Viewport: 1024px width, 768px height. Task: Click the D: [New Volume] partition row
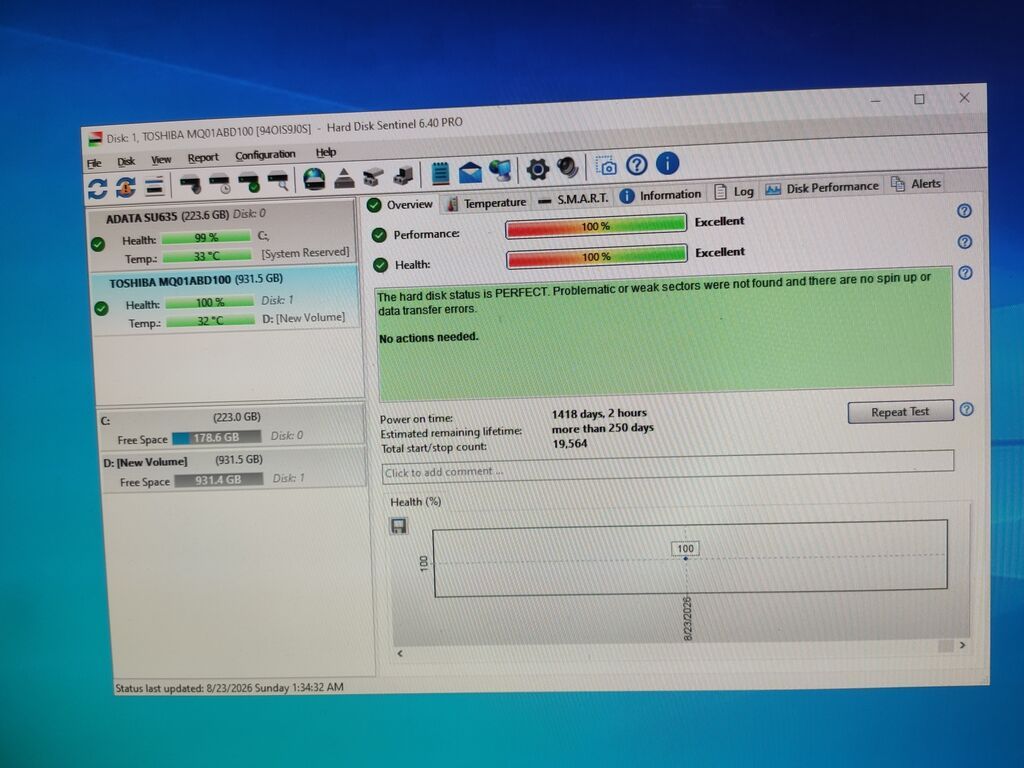pos(233,470)
